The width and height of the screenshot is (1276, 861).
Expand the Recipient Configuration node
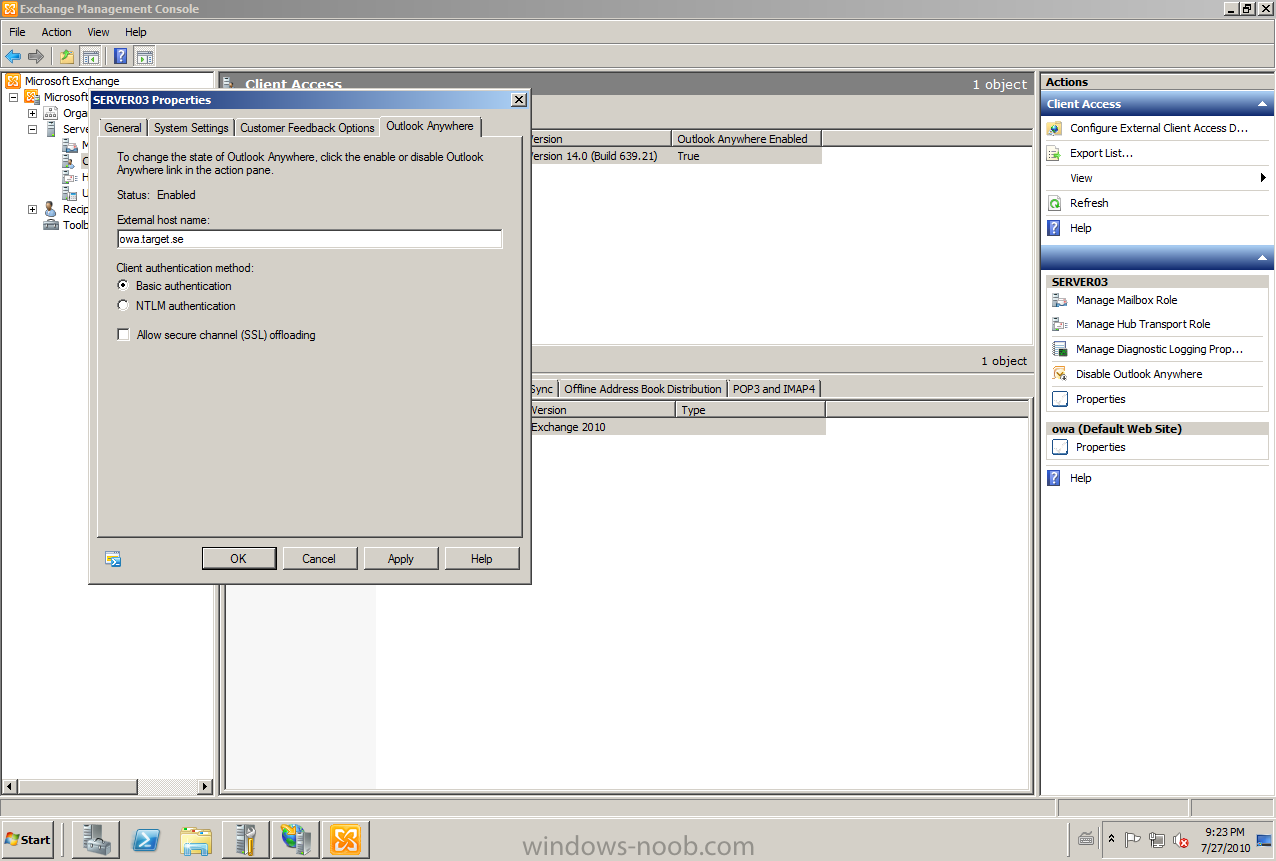pyautogui.click(x=32, y=209)
